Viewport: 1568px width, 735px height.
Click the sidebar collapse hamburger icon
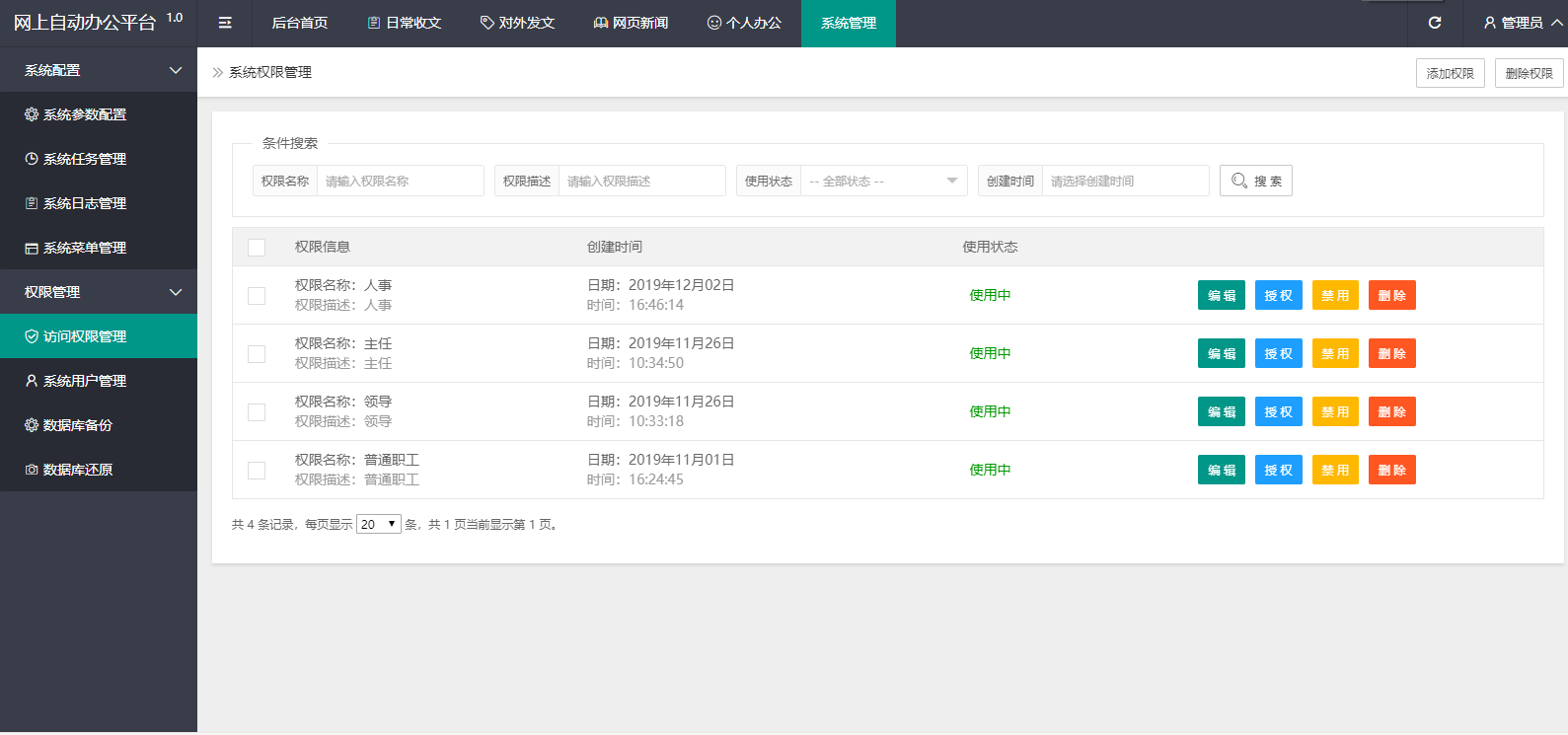pos(225,23)
